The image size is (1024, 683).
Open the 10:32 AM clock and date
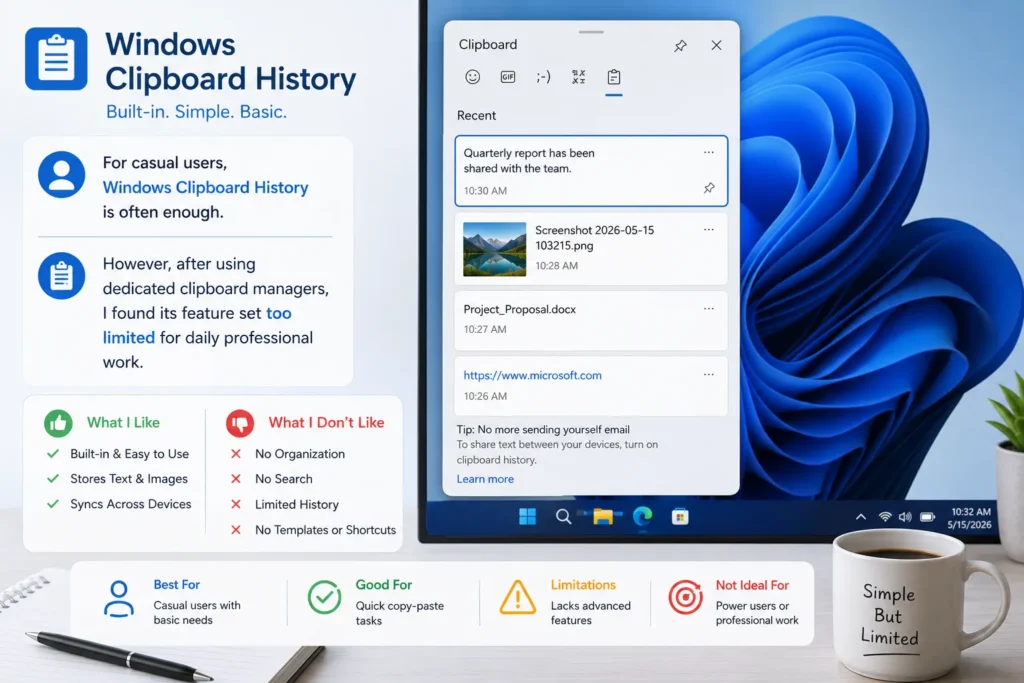[970, 518]
